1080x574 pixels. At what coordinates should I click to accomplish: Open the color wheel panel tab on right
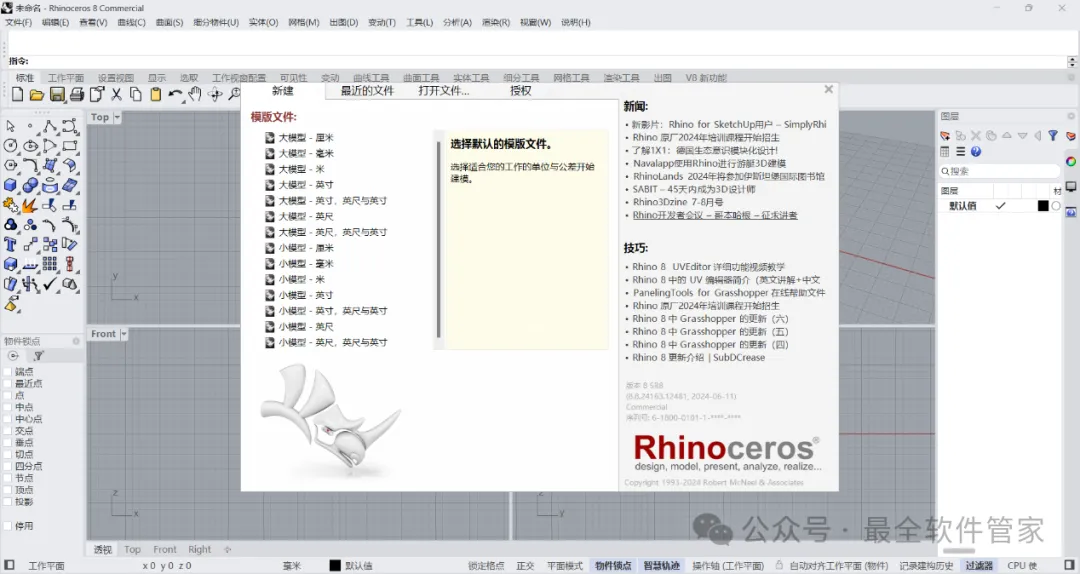coord(1071,161)
